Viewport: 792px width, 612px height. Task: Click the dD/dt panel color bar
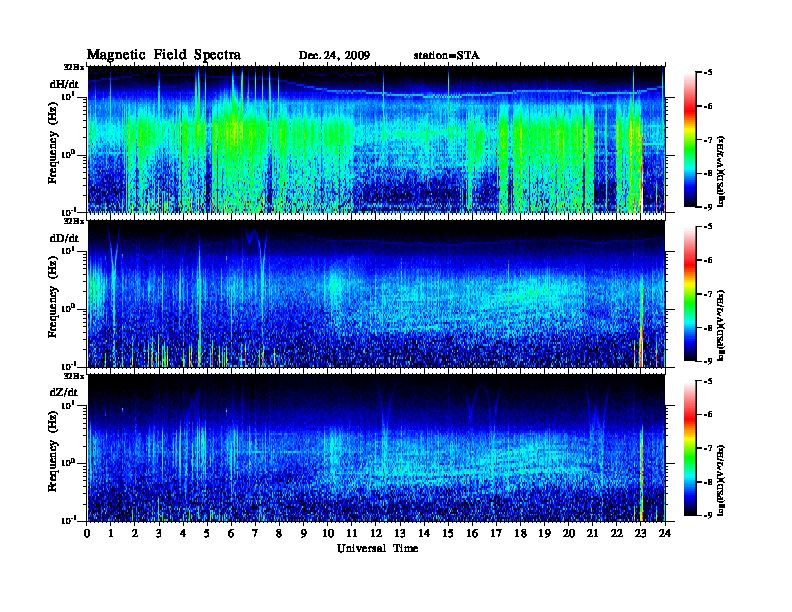[x=689, y=294]
